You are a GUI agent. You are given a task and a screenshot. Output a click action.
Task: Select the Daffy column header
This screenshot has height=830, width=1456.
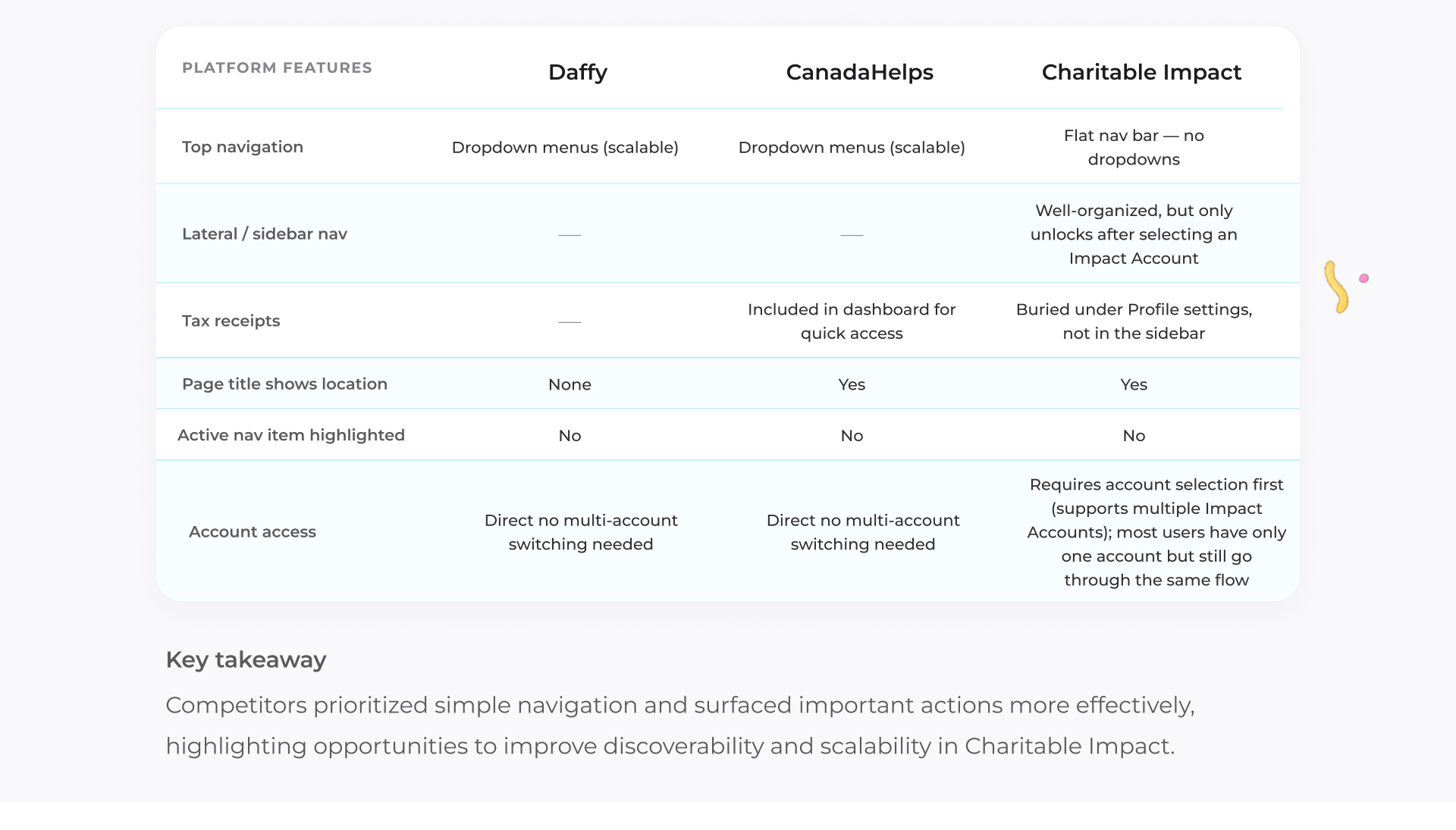click(578, 72)
